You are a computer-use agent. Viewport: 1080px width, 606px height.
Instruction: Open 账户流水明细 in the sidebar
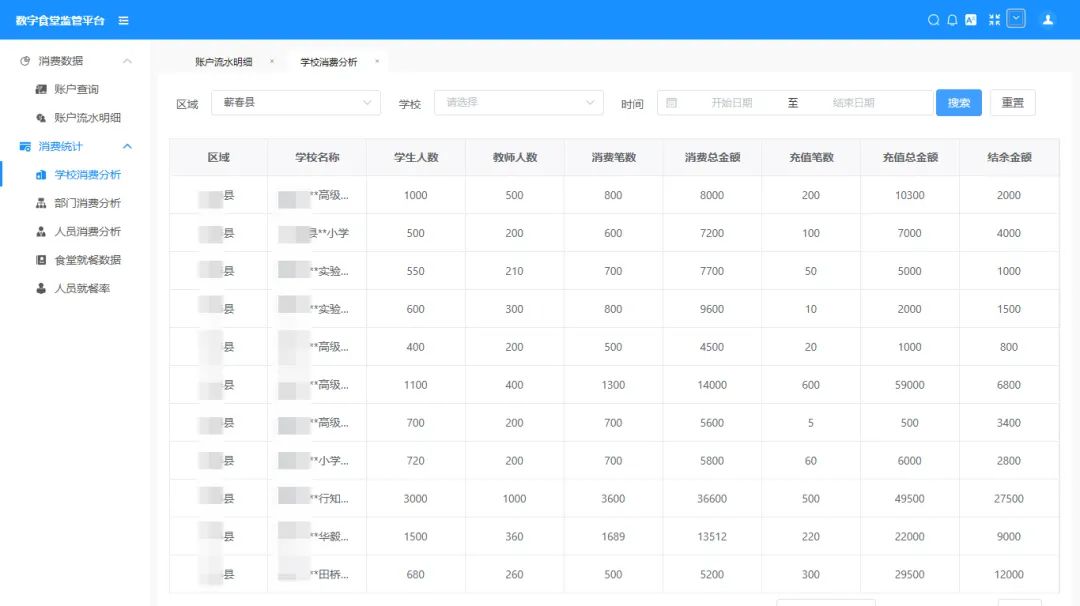(87, 118)
